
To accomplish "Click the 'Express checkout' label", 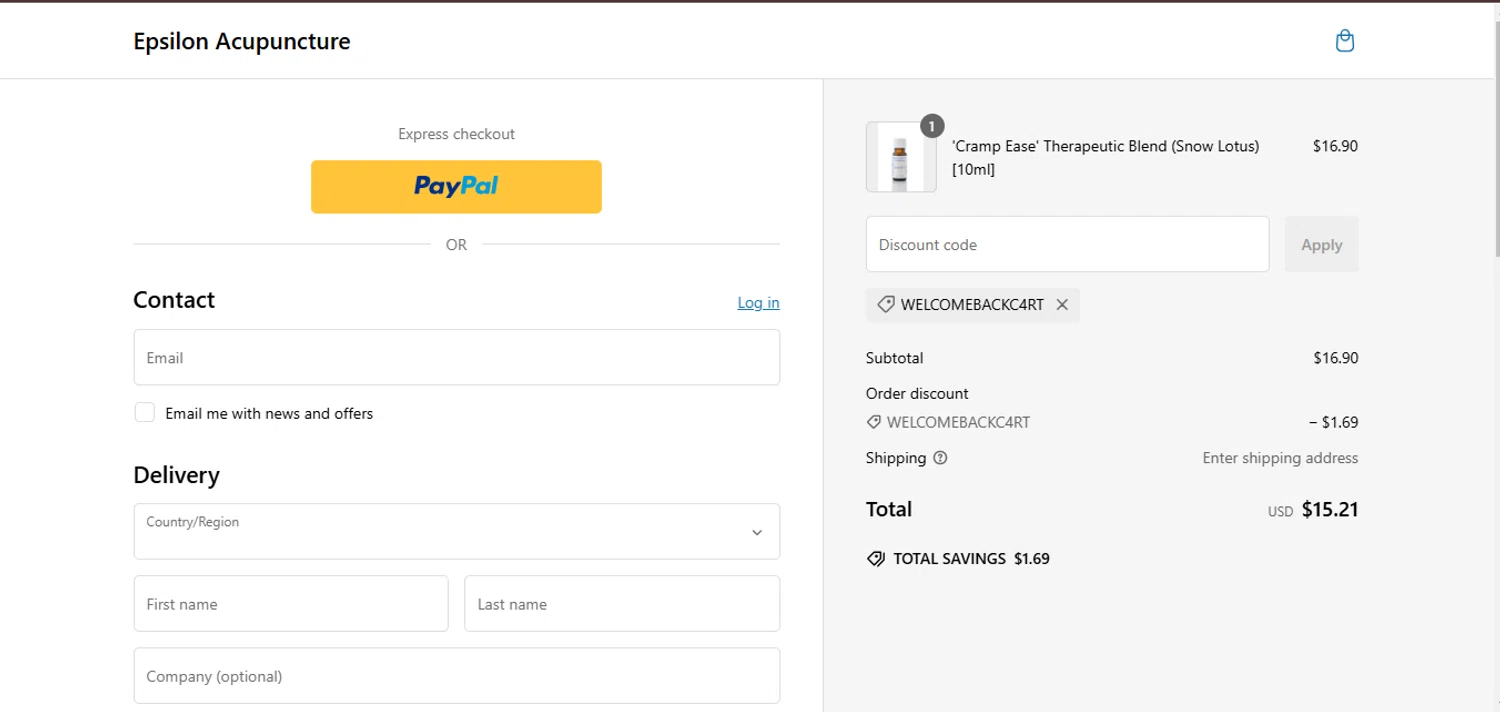I will coord(456,134).
